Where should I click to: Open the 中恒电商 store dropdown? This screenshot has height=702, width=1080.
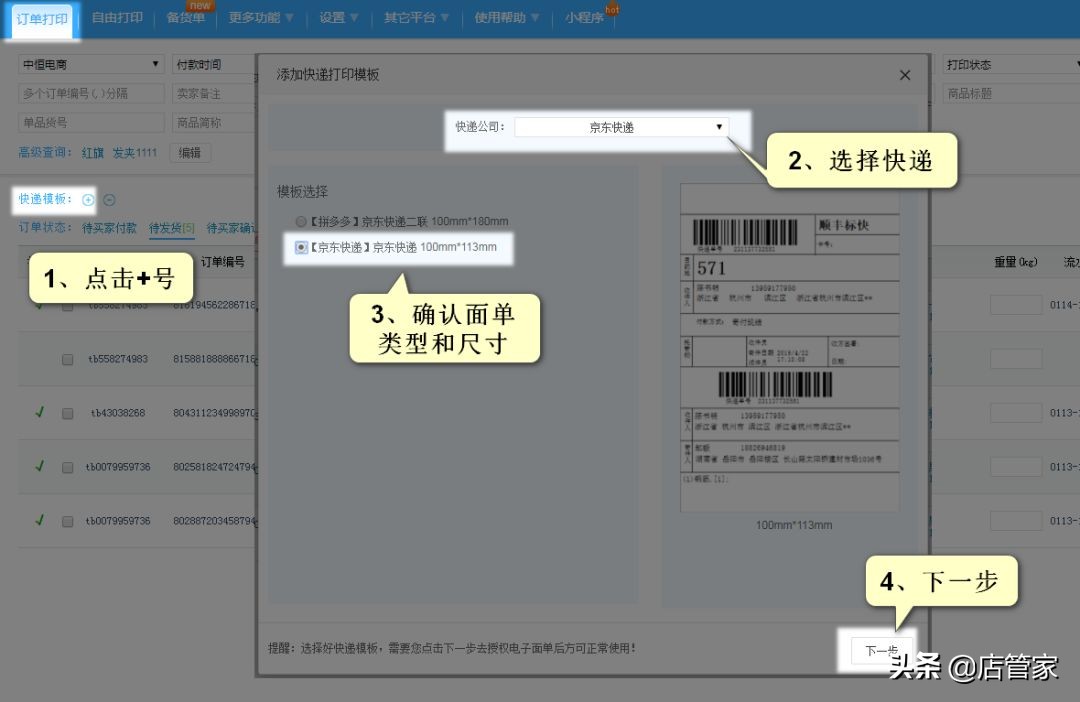[90, 63]
